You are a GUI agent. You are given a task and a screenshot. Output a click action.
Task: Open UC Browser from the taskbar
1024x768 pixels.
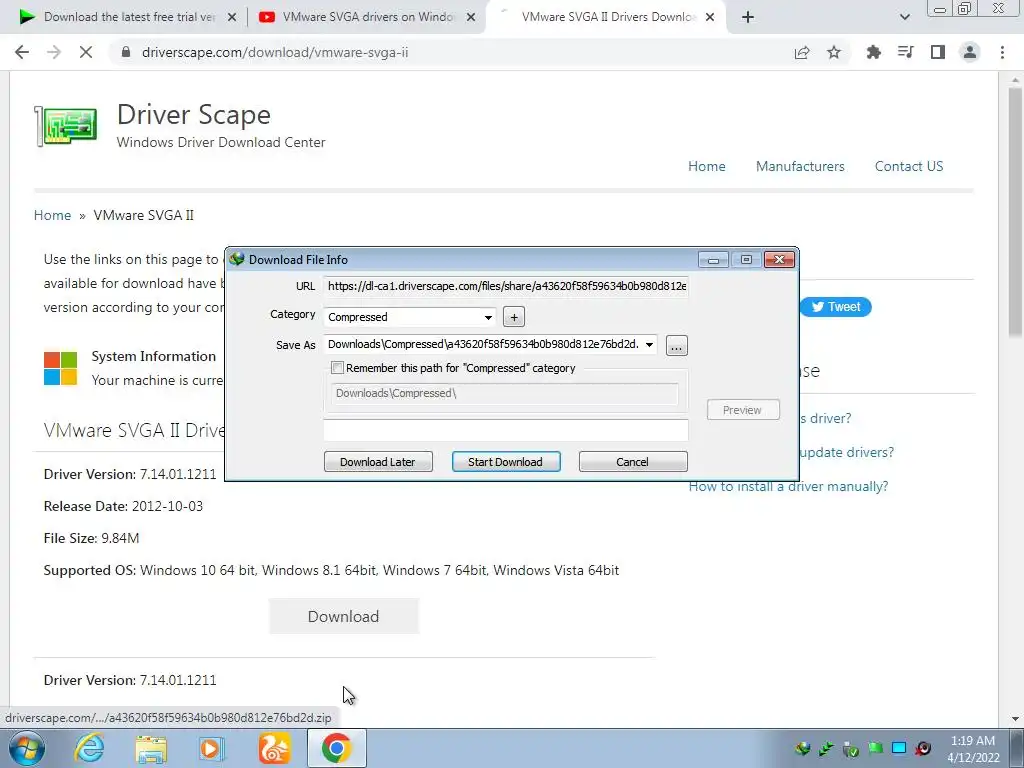point(274,748)
